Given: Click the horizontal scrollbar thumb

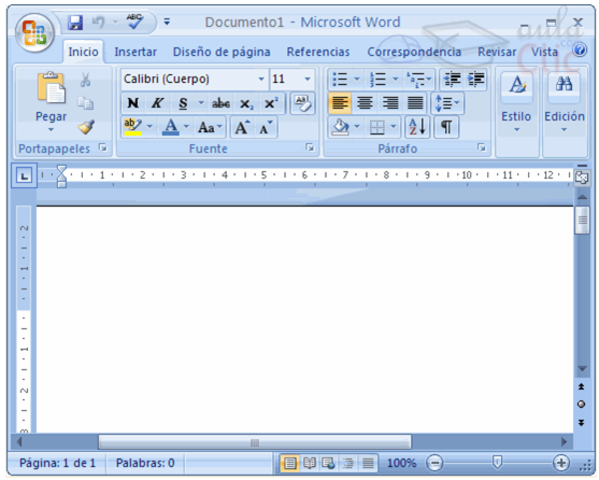Looking at the screenshot, I should click(255, 443).
